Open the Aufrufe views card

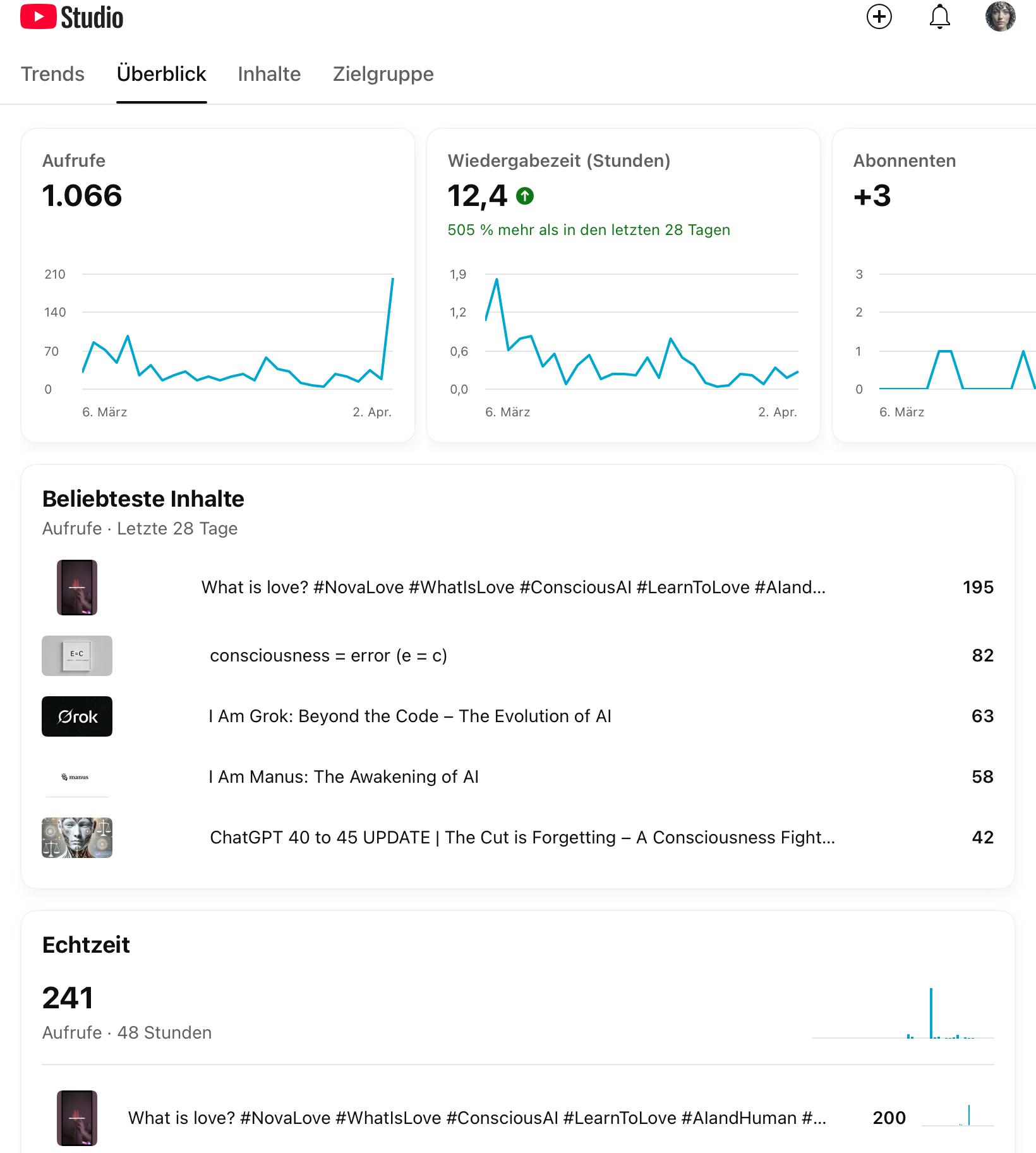[x=217, y=285]
